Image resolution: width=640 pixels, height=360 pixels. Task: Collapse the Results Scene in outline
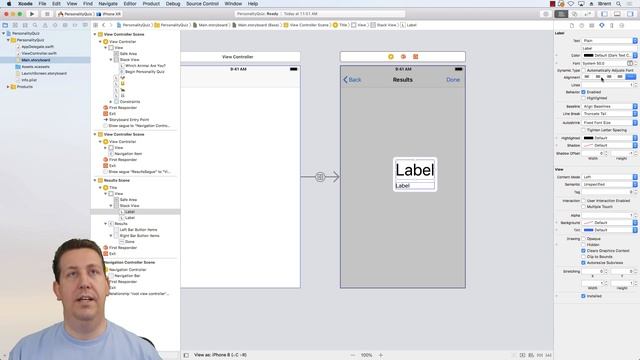coord(95,180)
